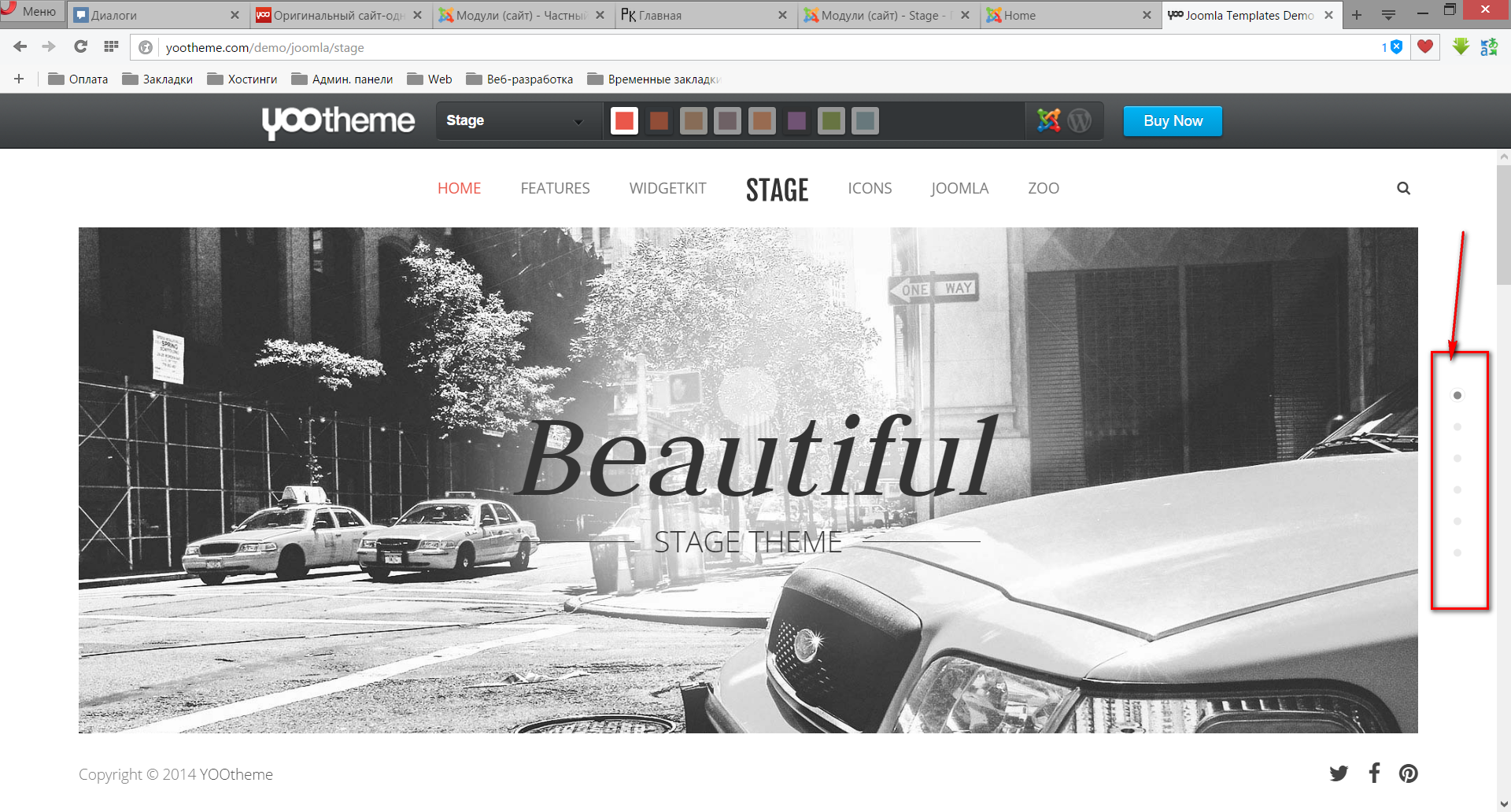The width and height of the screenshot is (1511, 812).
Task: Open the translate extension icon
Action: (1489, 47)
